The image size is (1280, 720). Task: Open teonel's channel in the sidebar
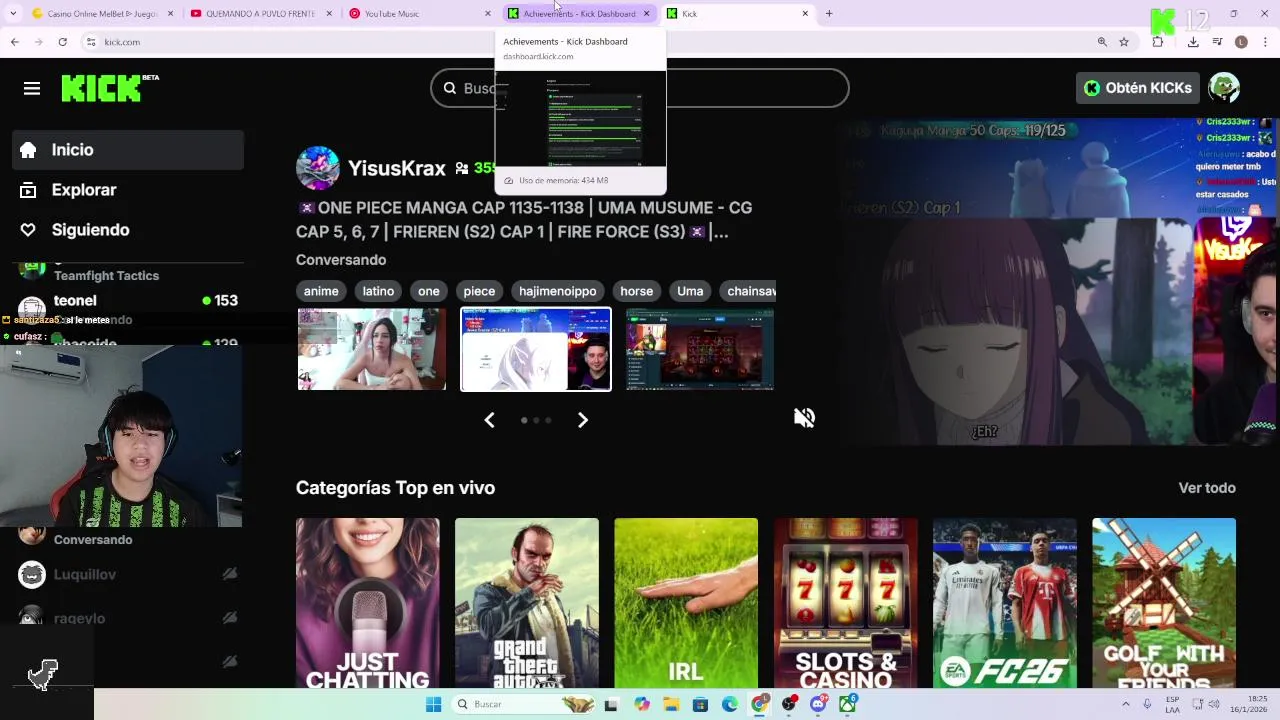point(128,303)
